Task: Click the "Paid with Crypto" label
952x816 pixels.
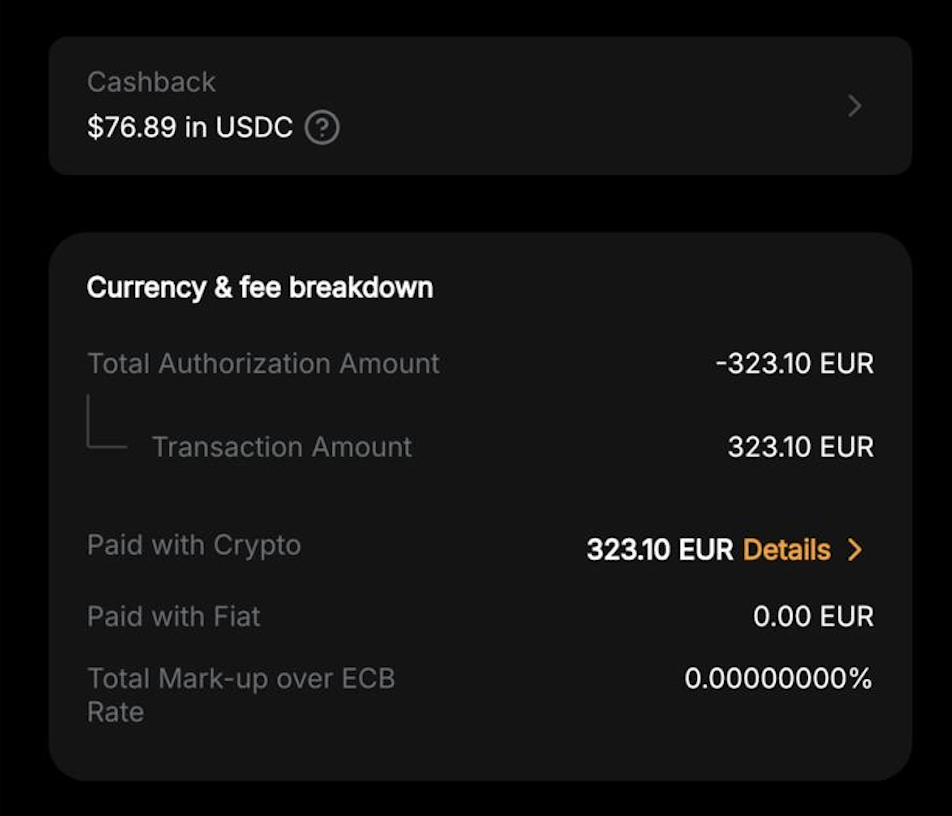Action: [194, 545]
